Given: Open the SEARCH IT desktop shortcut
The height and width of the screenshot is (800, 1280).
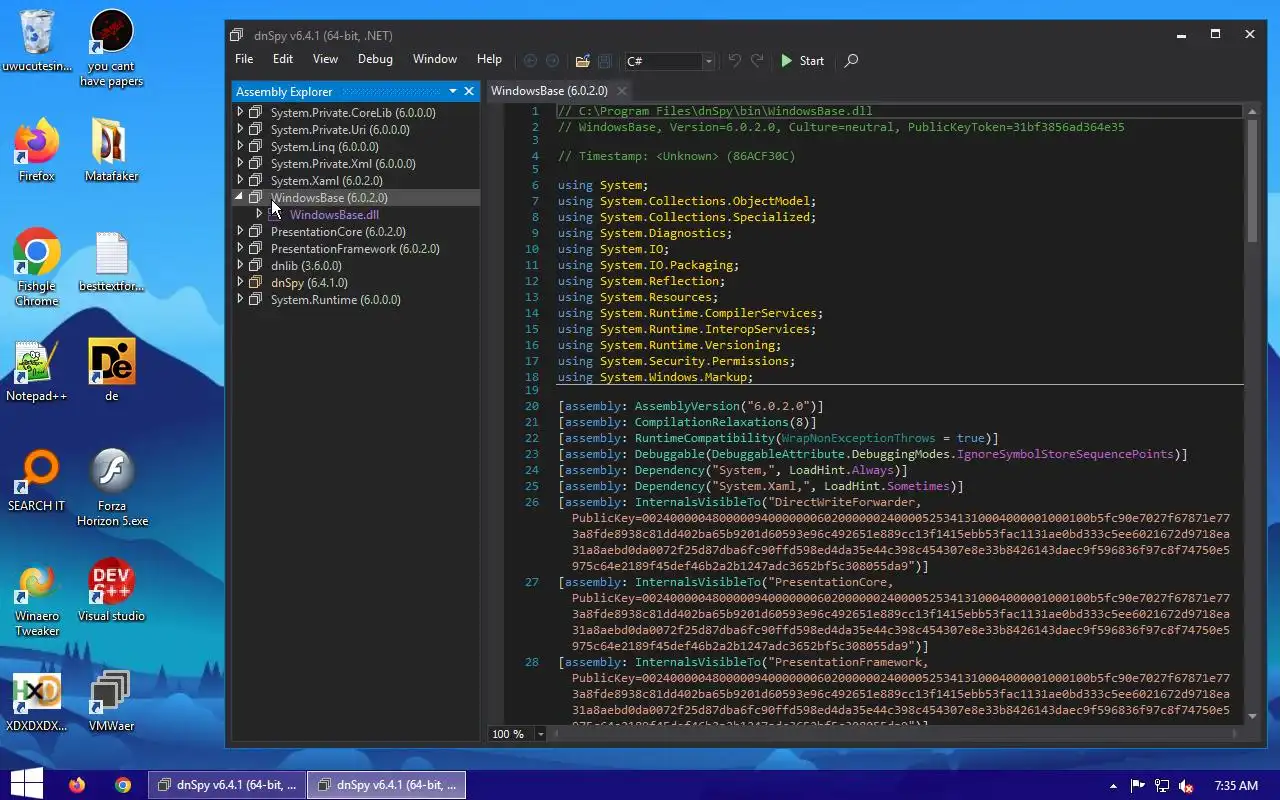Looking at the screenshot, I should tap(37, 481).
